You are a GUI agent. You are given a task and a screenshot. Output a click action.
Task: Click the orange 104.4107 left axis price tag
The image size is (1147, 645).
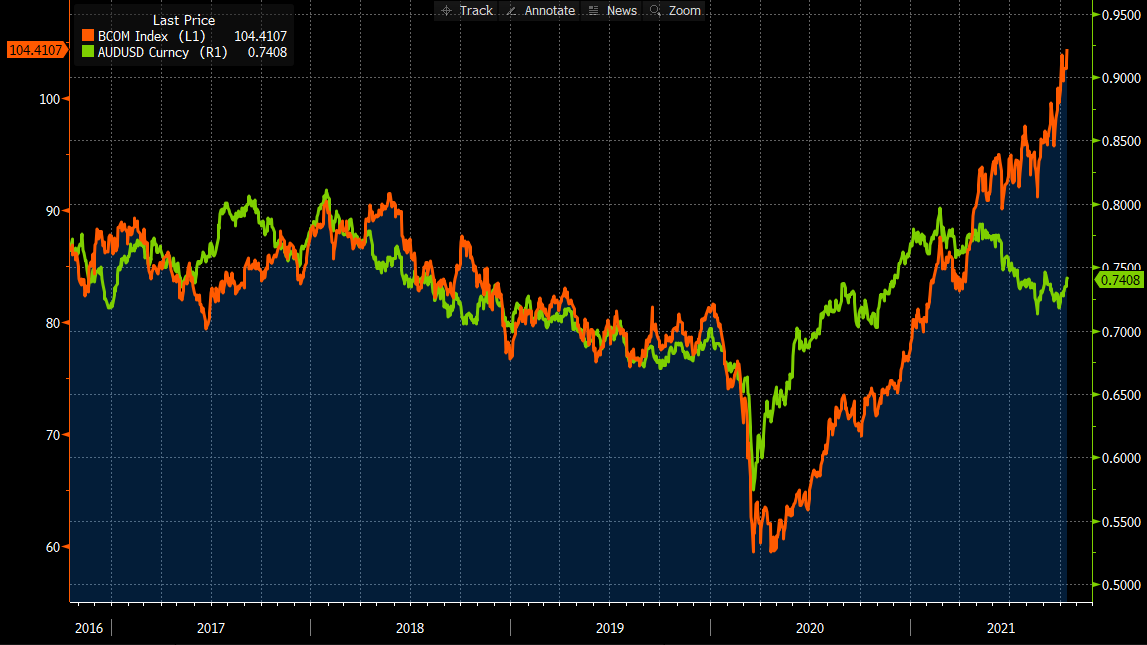35,50
